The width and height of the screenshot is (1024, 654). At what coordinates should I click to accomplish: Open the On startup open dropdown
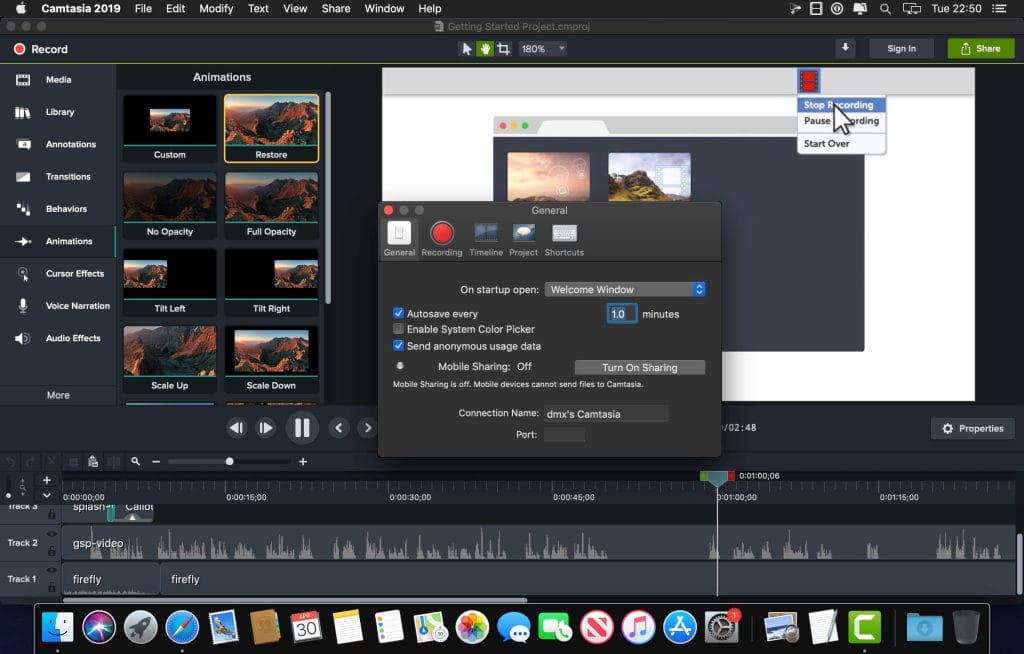pyautogui.click(x=625, y=289)
